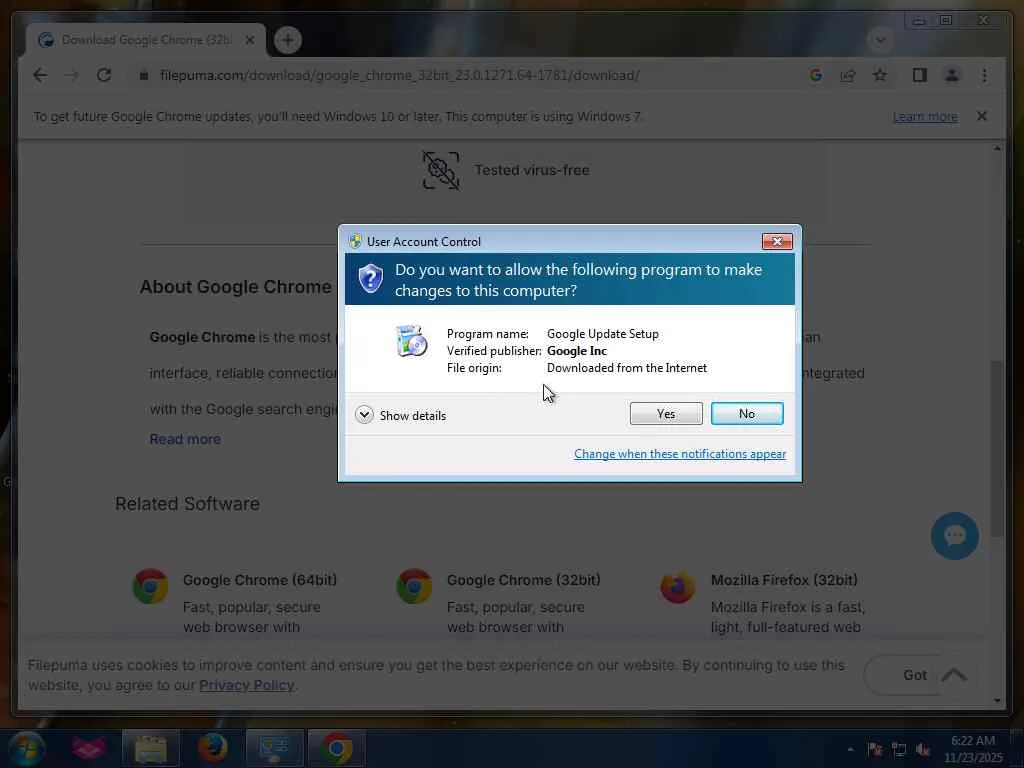Click the Google Chrome (64bit) logo icon
The width and height of the screenshot is (1024, 768).
[150, 586]
